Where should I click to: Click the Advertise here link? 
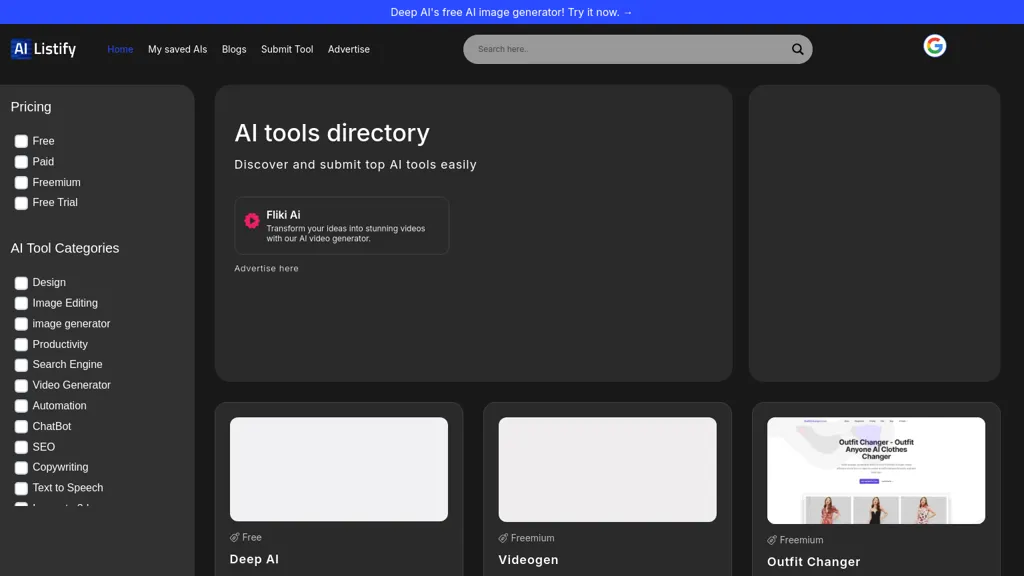266,269
